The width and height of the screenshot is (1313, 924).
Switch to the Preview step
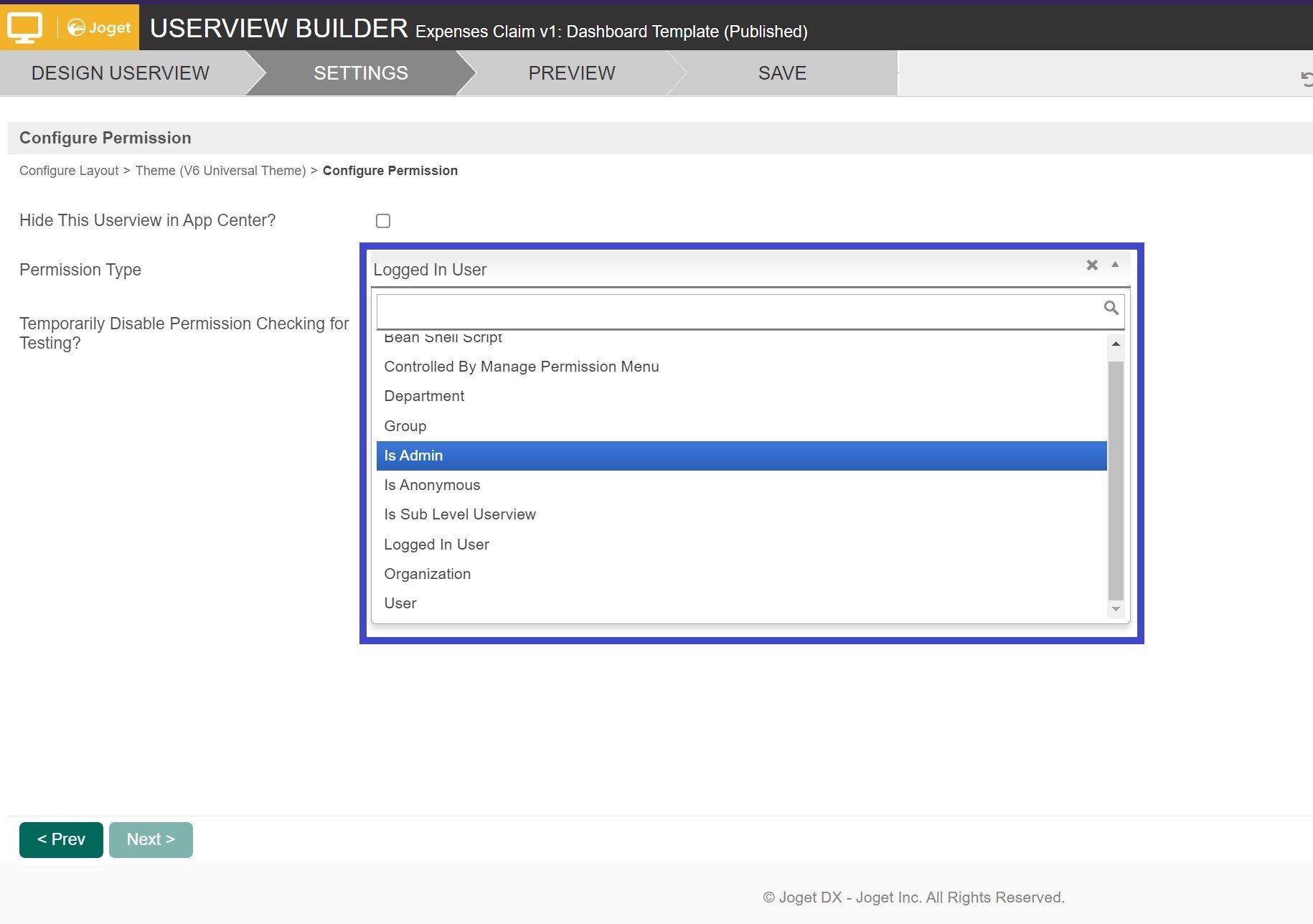point(571,73)
